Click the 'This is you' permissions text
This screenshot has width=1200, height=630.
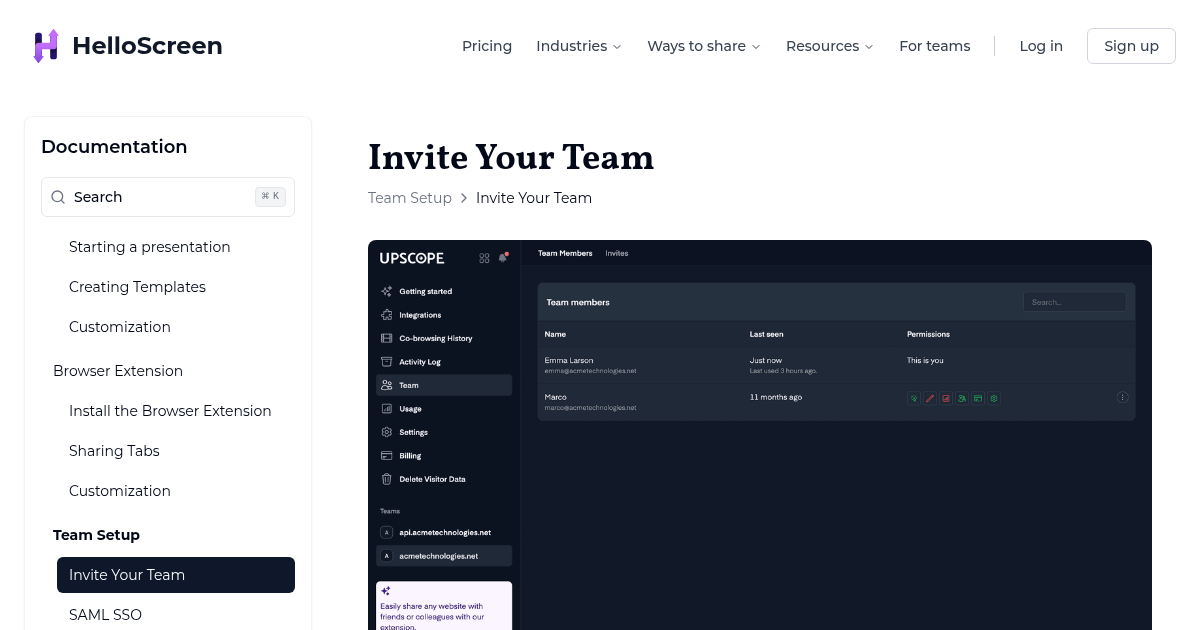[x=925, y=360]
